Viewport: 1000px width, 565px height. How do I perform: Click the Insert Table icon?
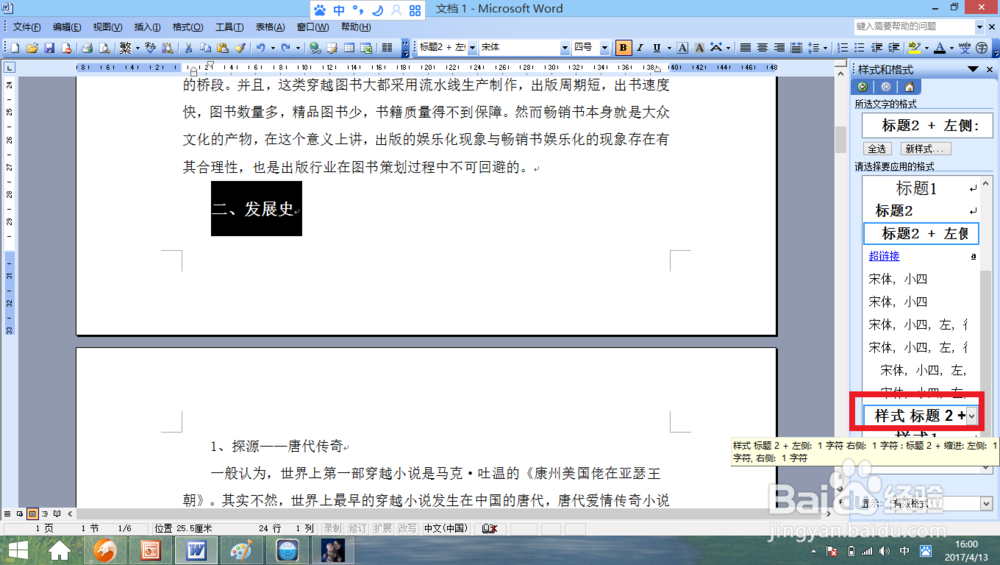click(x=349, y=48)
